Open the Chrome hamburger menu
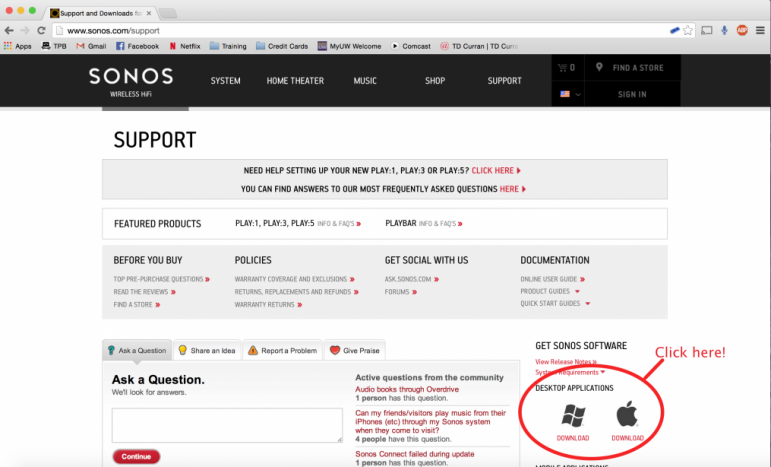 pyautogui.click(x=760, y=30)
